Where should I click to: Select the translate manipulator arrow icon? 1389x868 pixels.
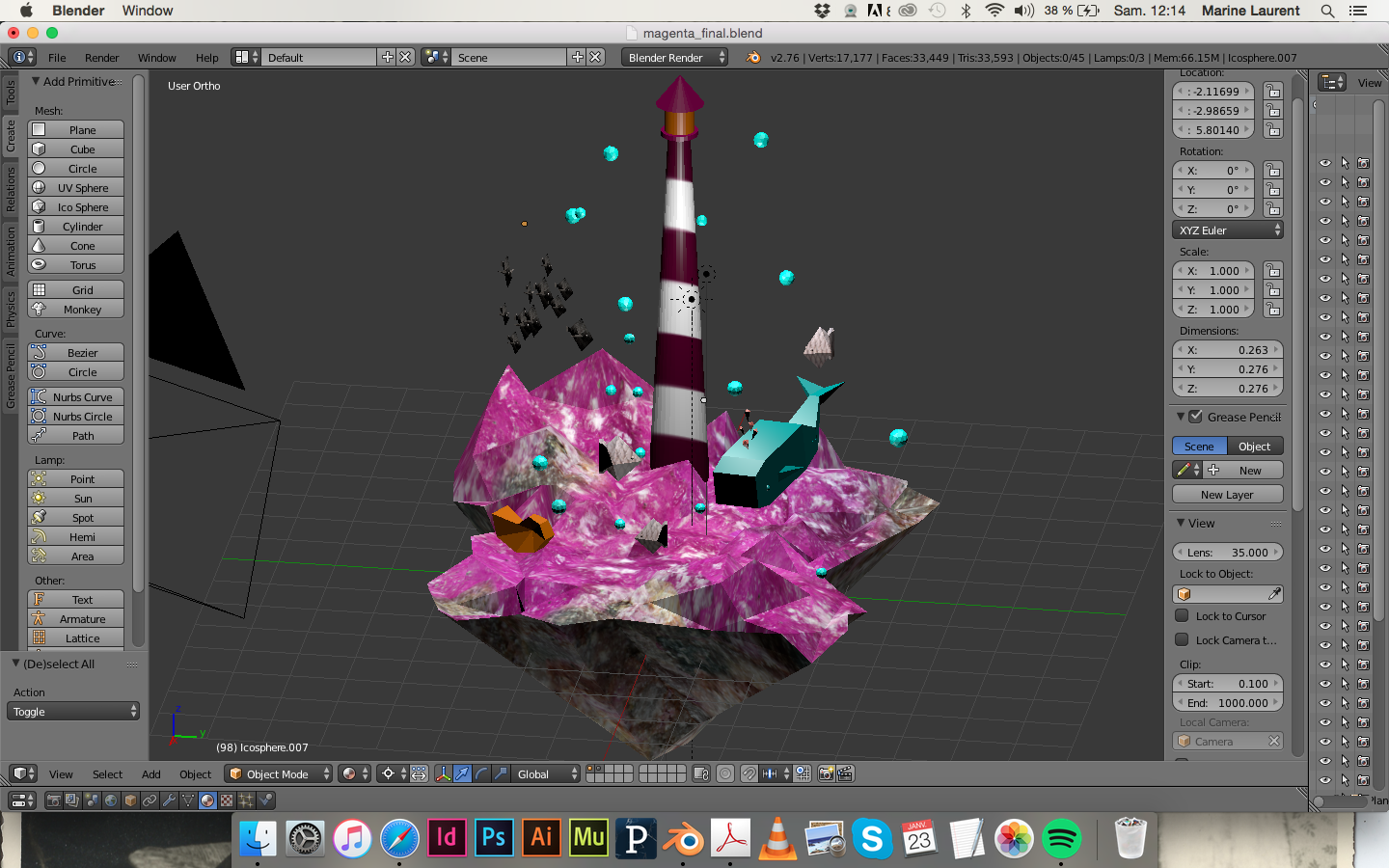click(462, 773)
